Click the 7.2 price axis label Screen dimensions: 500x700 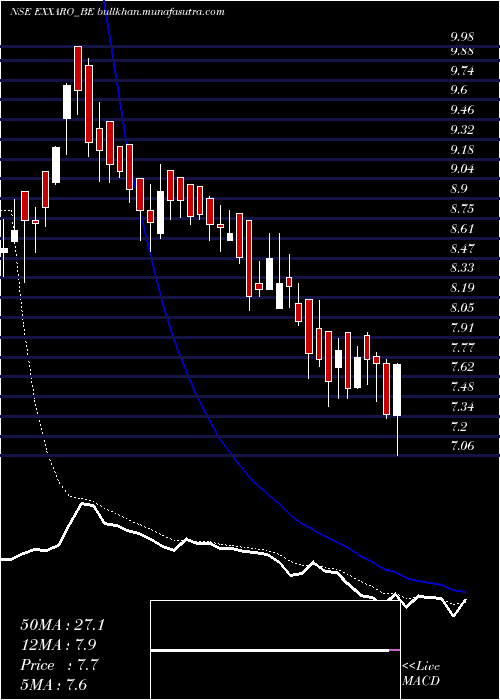click(x=459, y=426)
